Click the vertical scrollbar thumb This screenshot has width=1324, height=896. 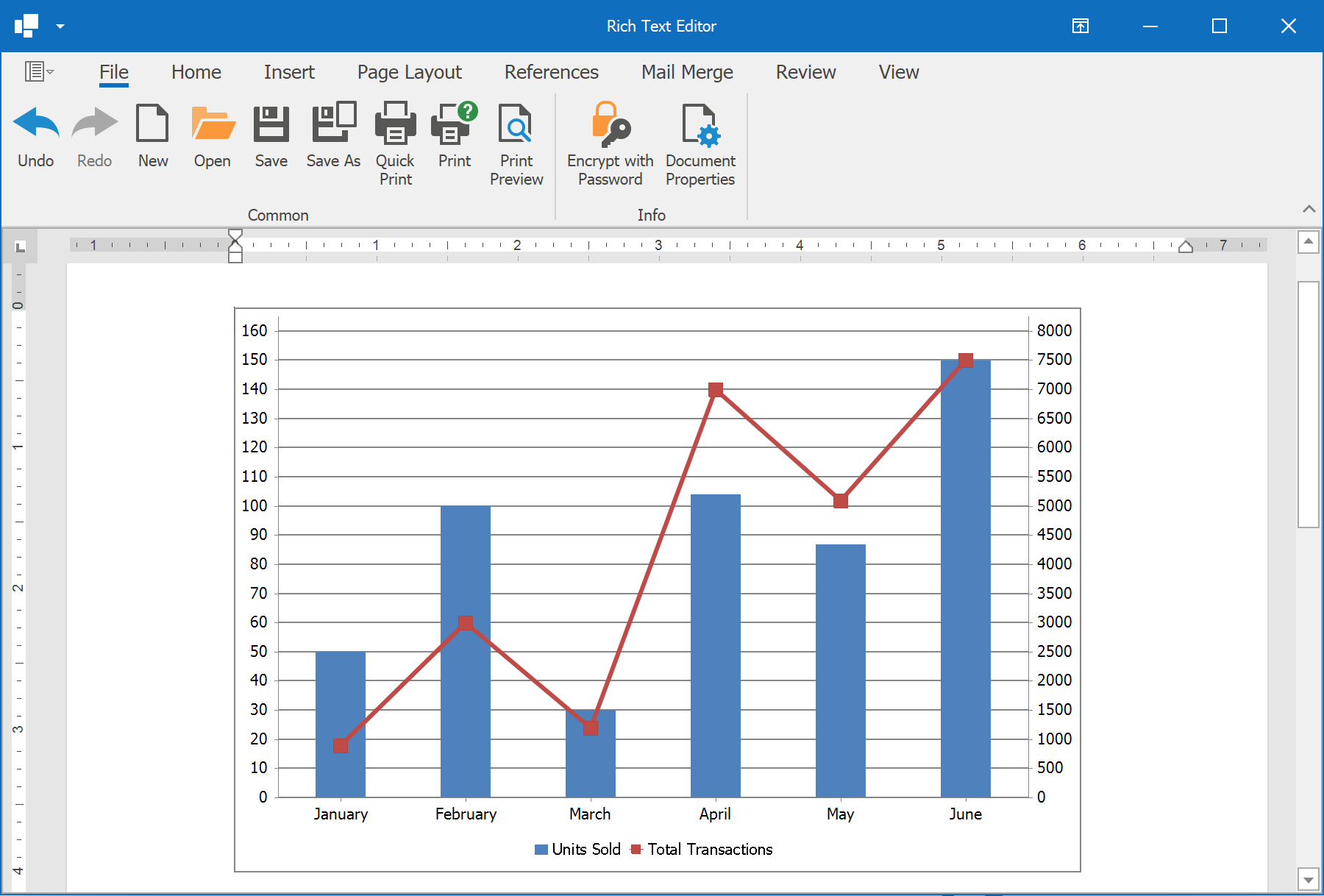[1308, 405]
